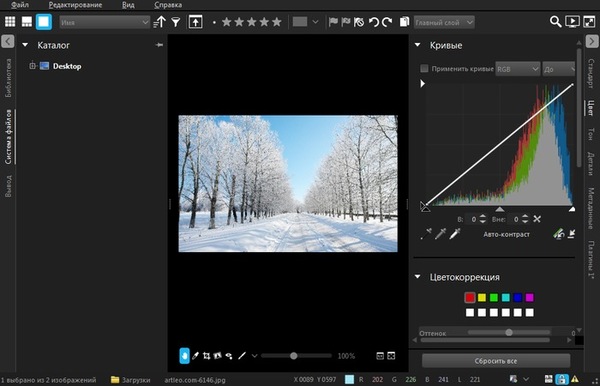The width and height of the screenshot is (600, 386).
Task: Collapse the Кривые panel section
Action: tap(418, 45)
